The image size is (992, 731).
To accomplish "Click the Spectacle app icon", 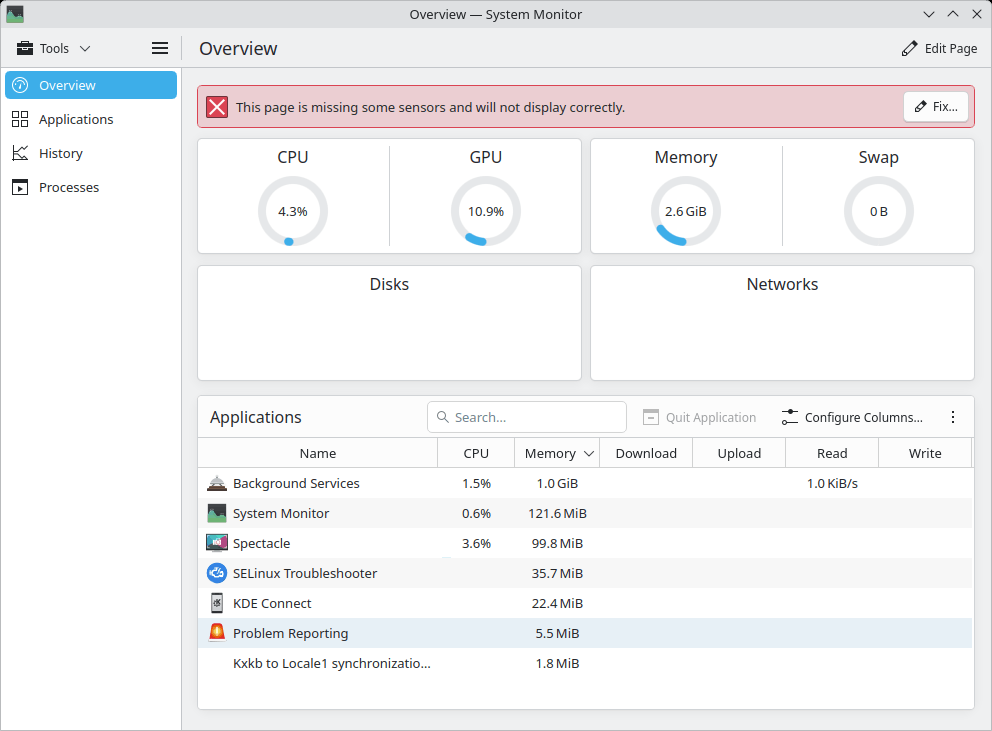I will point(217,543).
